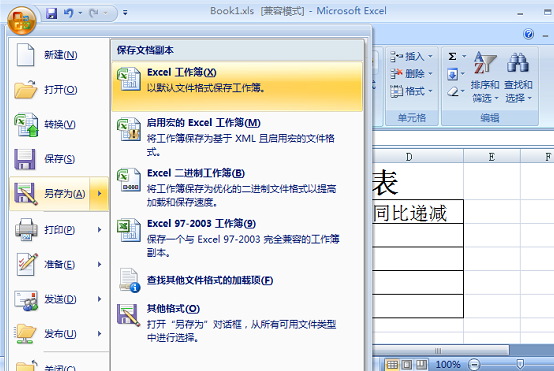The image size is (554, 371).
Task: Select 保存(S) from Office menu
Action: coord(59,159)
